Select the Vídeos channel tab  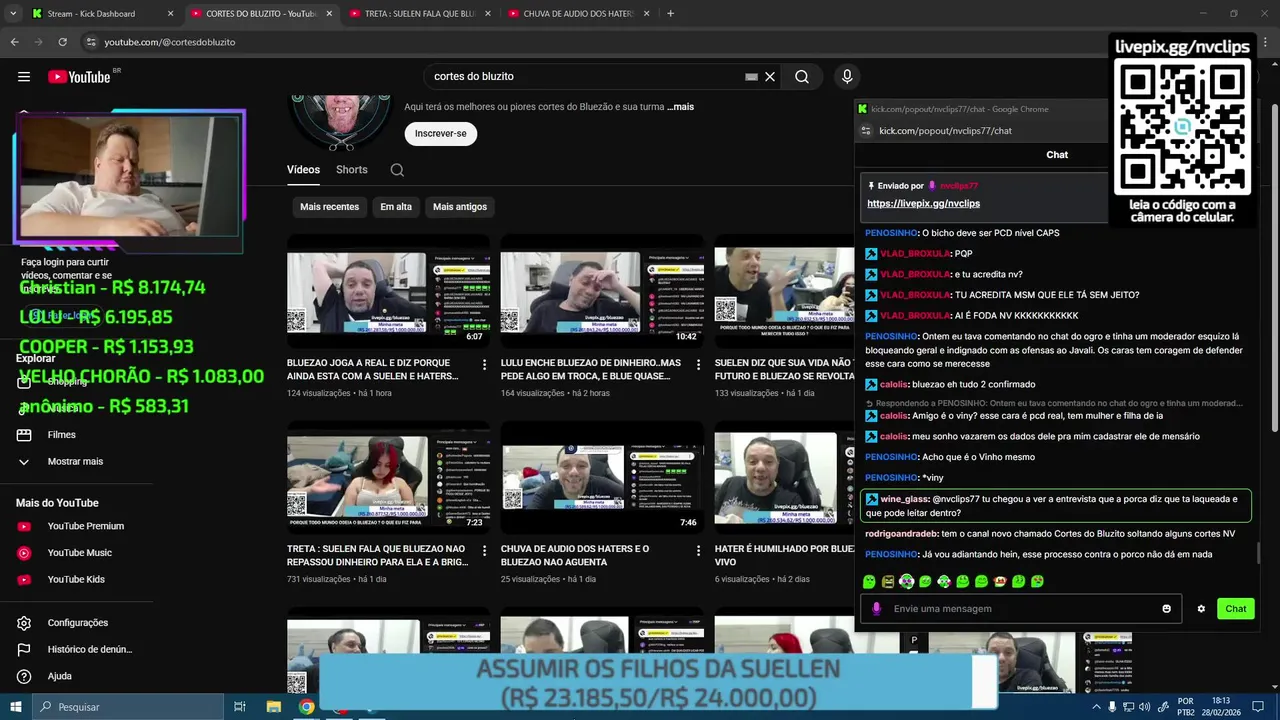[x=303, y=170]
